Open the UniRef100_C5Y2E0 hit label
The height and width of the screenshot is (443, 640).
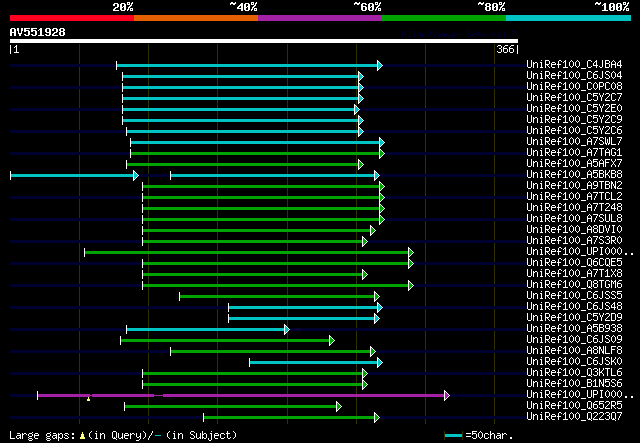tap(574, 109)
